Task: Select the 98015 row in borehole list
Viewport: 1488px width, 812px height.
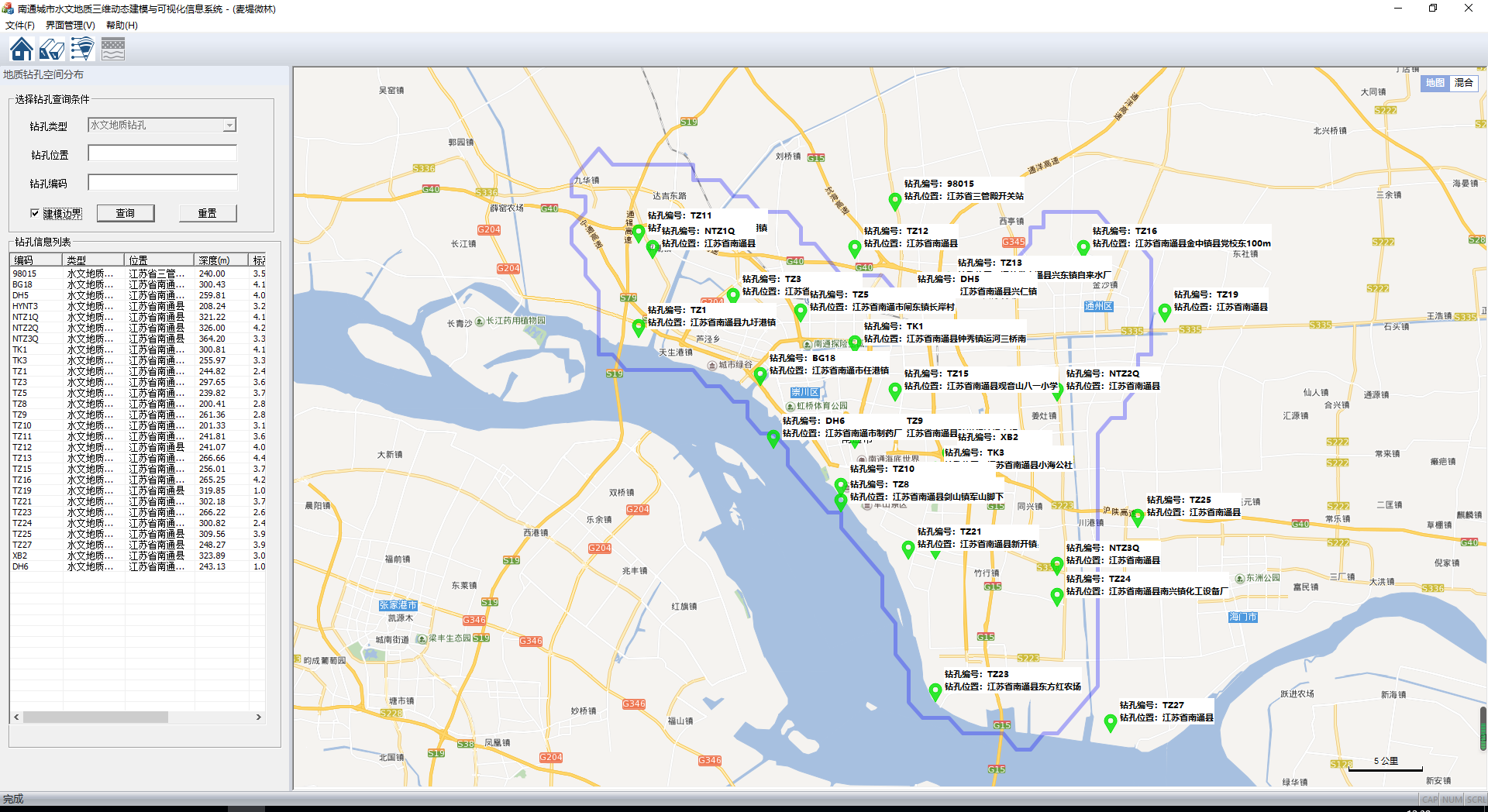Action: tap(138, 274)
